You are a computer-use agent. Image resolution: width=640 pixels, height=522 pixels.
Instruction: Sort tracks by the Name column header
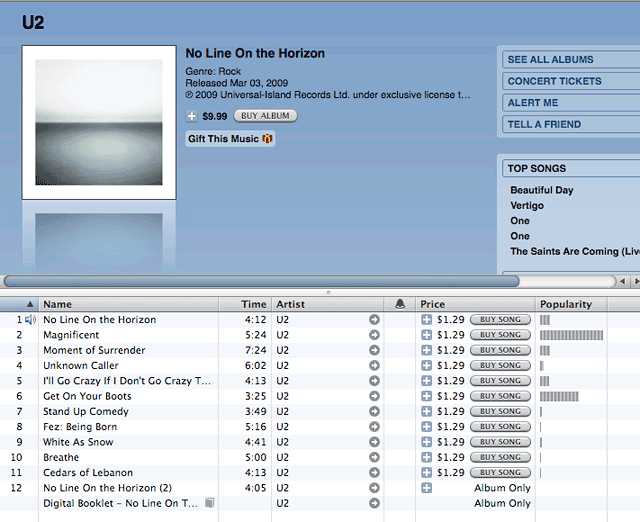point(129,304)
